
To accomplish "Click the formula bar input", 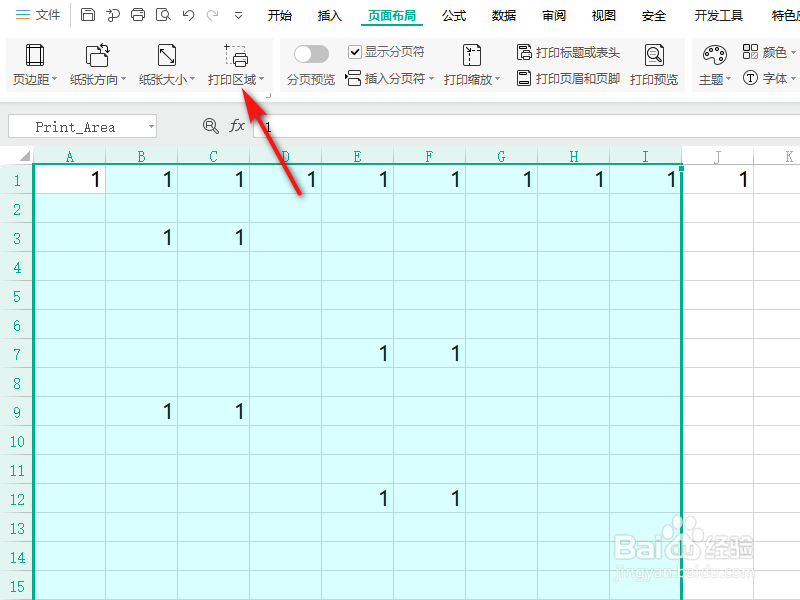I will click(527, 126).
